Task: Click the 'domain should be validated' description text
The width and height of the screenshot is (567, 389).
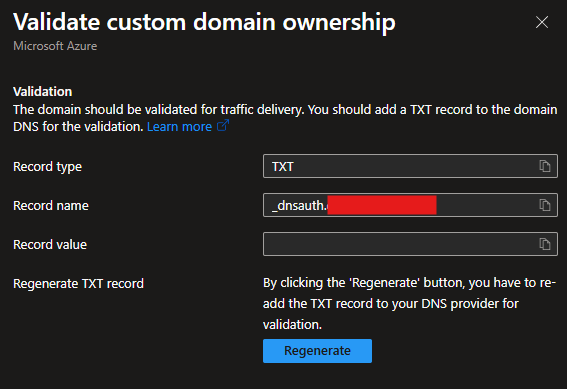Action: coord(285,118)
